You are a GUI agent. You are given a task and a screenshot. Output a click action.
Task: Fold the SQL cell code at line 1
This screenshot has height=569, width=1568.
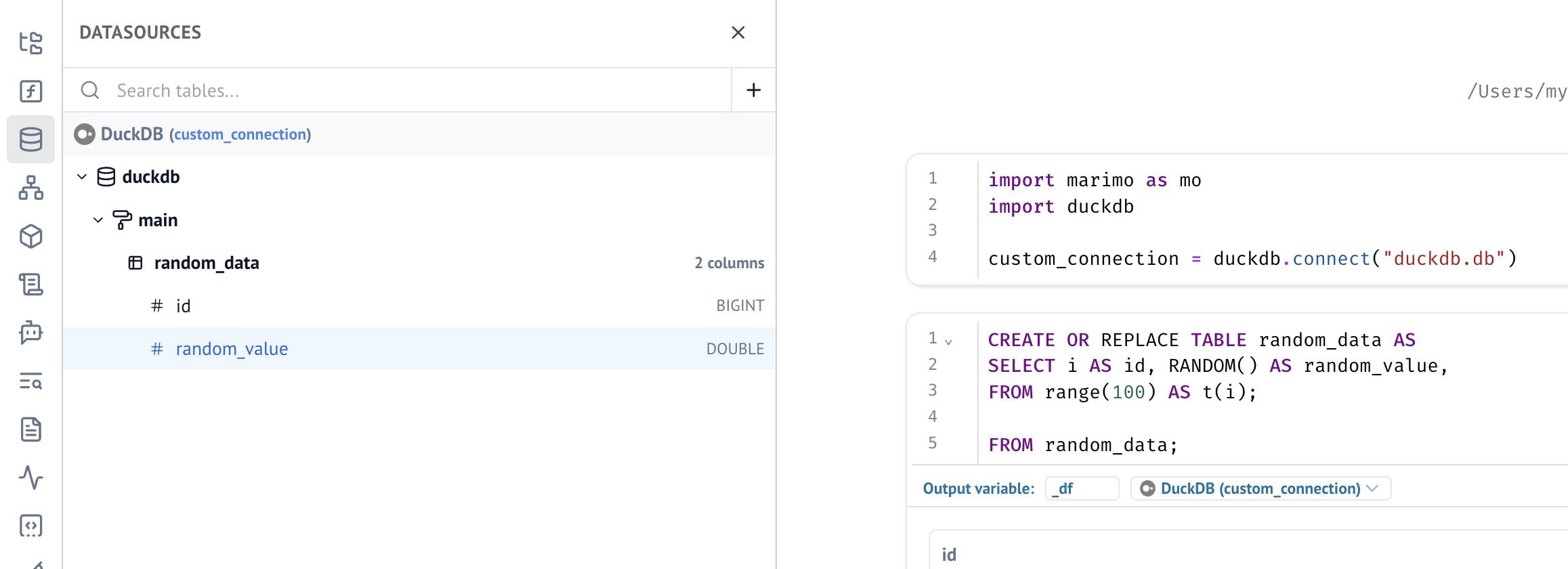click(948, 342)
